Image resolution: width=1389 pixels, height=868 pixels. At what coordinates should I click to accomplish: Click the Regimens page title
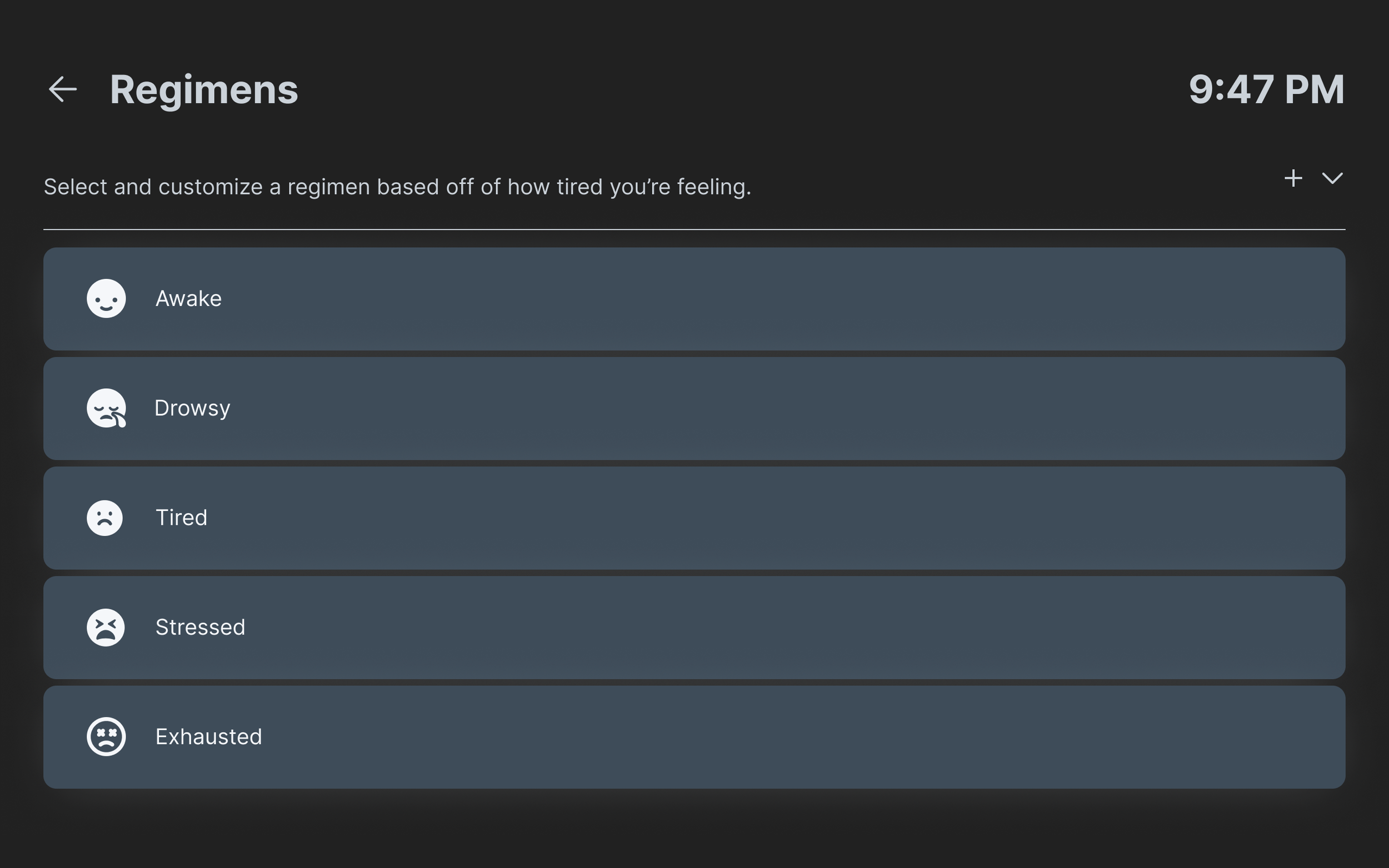point(204,89)
